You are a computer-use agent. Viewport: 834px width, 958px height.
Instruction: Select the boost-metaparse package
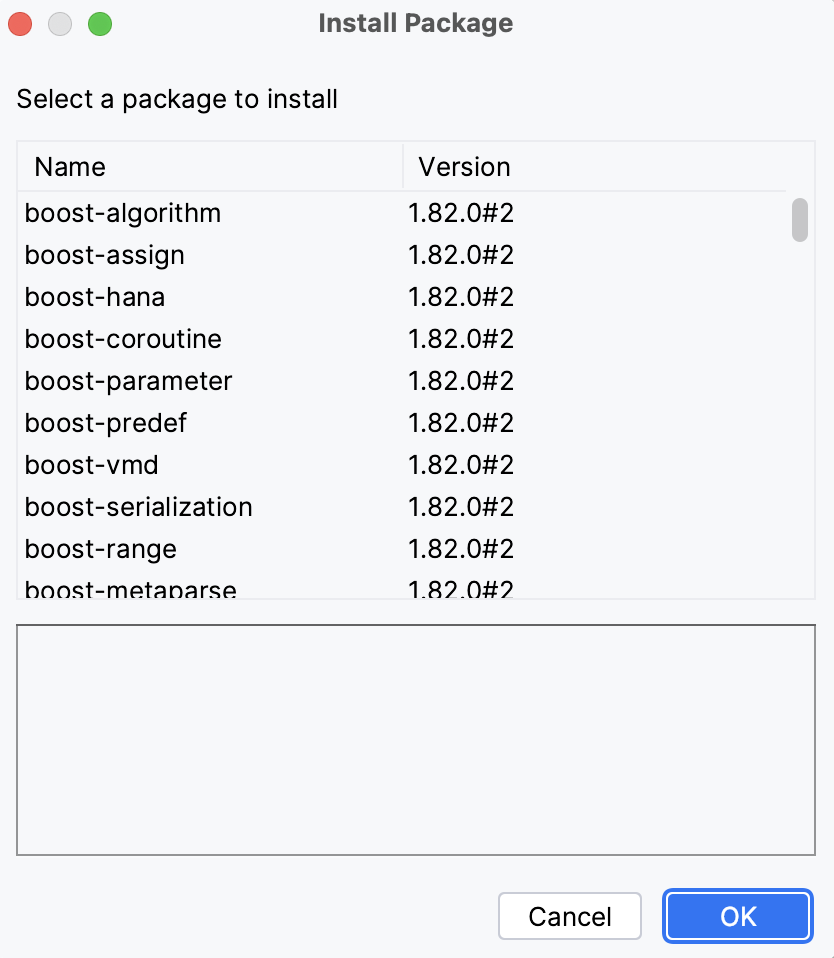129,587
